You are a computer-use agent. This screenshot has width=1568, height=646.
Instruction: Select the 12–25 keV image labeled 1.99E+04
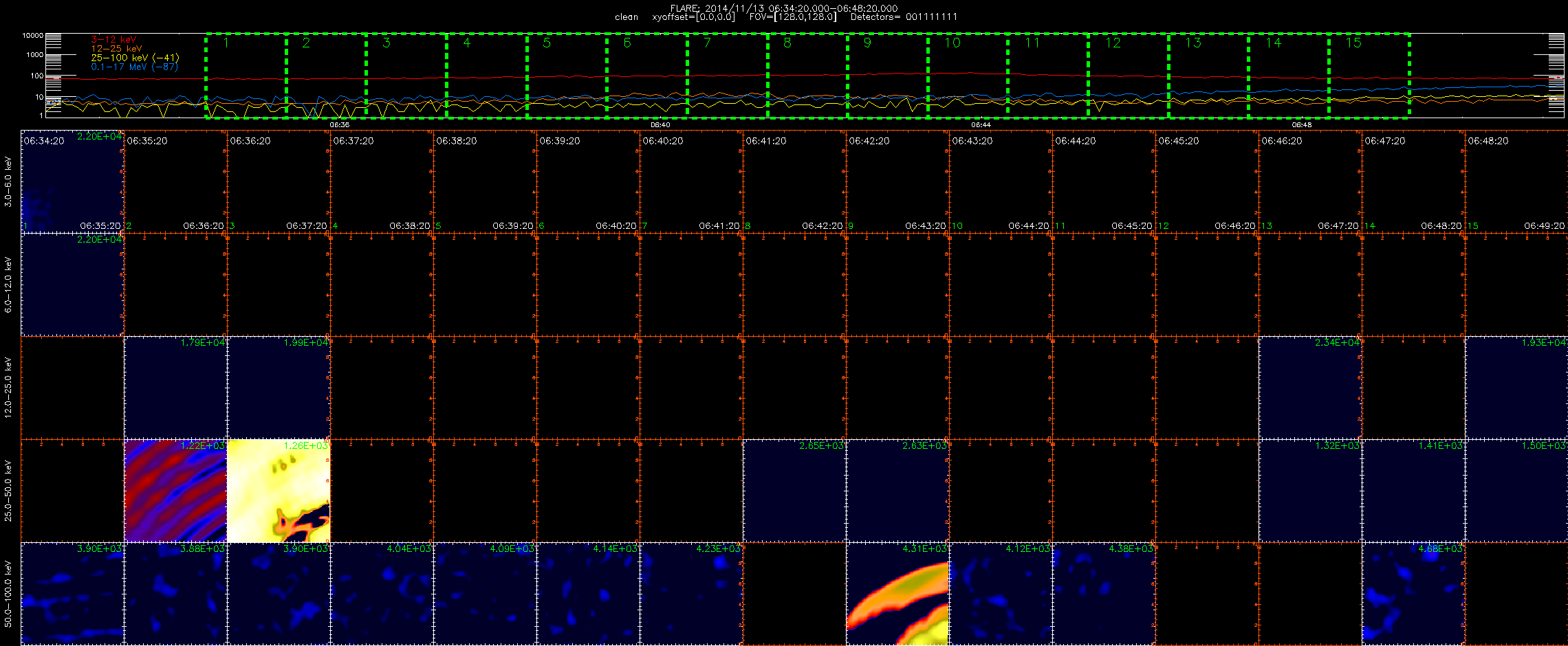(279, 388)
